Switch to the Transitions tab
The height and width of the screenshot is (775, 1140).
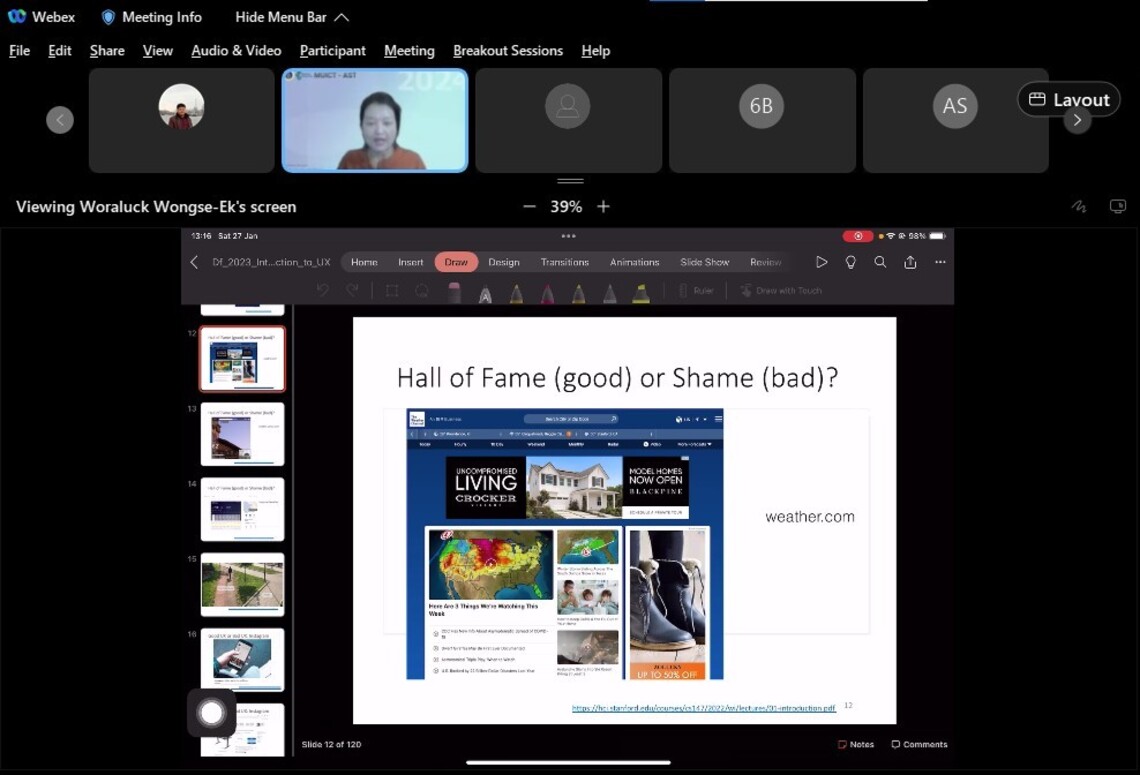pyautogui.click(x=564, y=262)
